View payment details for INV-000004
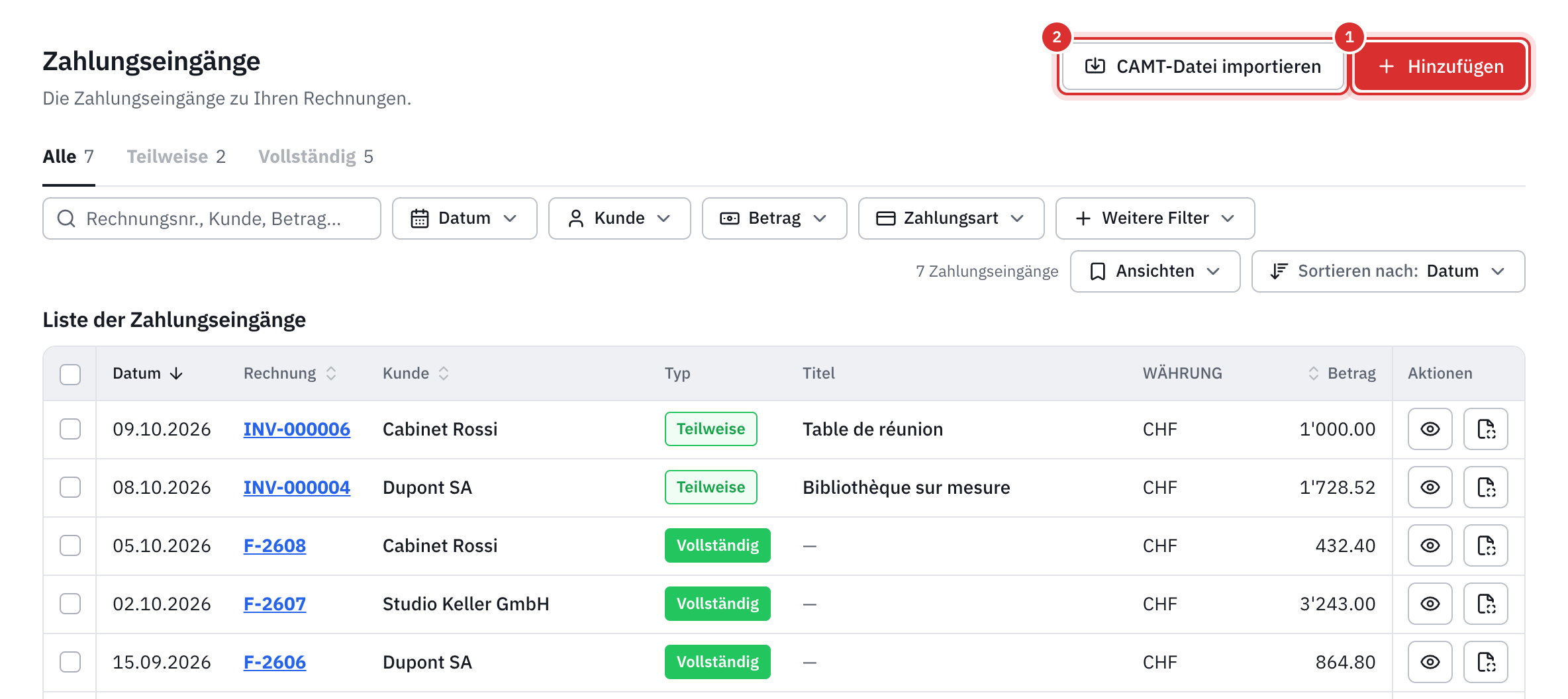 (x=1430, y=487)
